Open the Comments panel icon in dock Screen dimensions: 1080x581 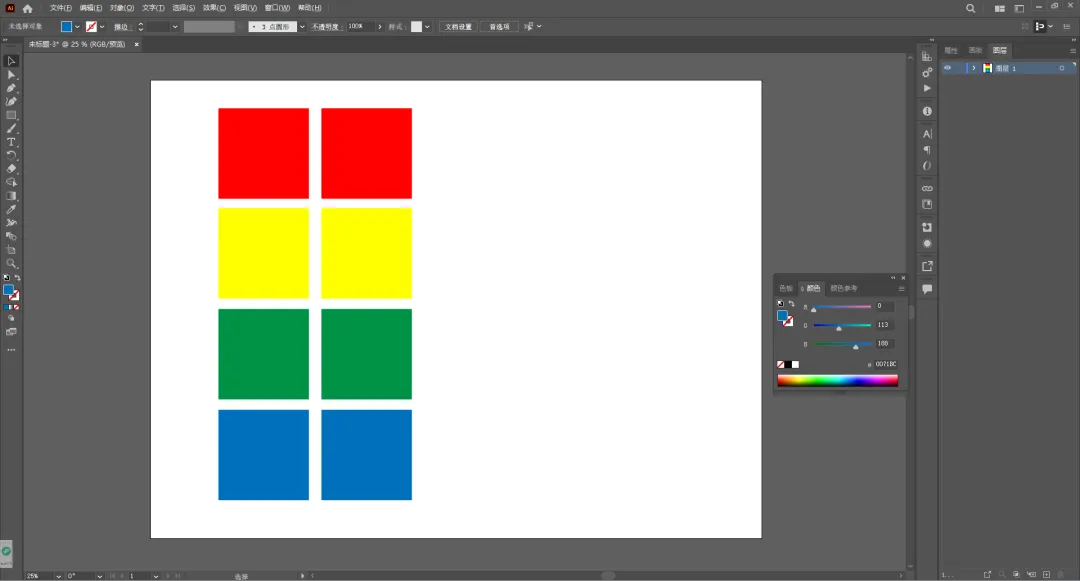(x=927, y=289)
